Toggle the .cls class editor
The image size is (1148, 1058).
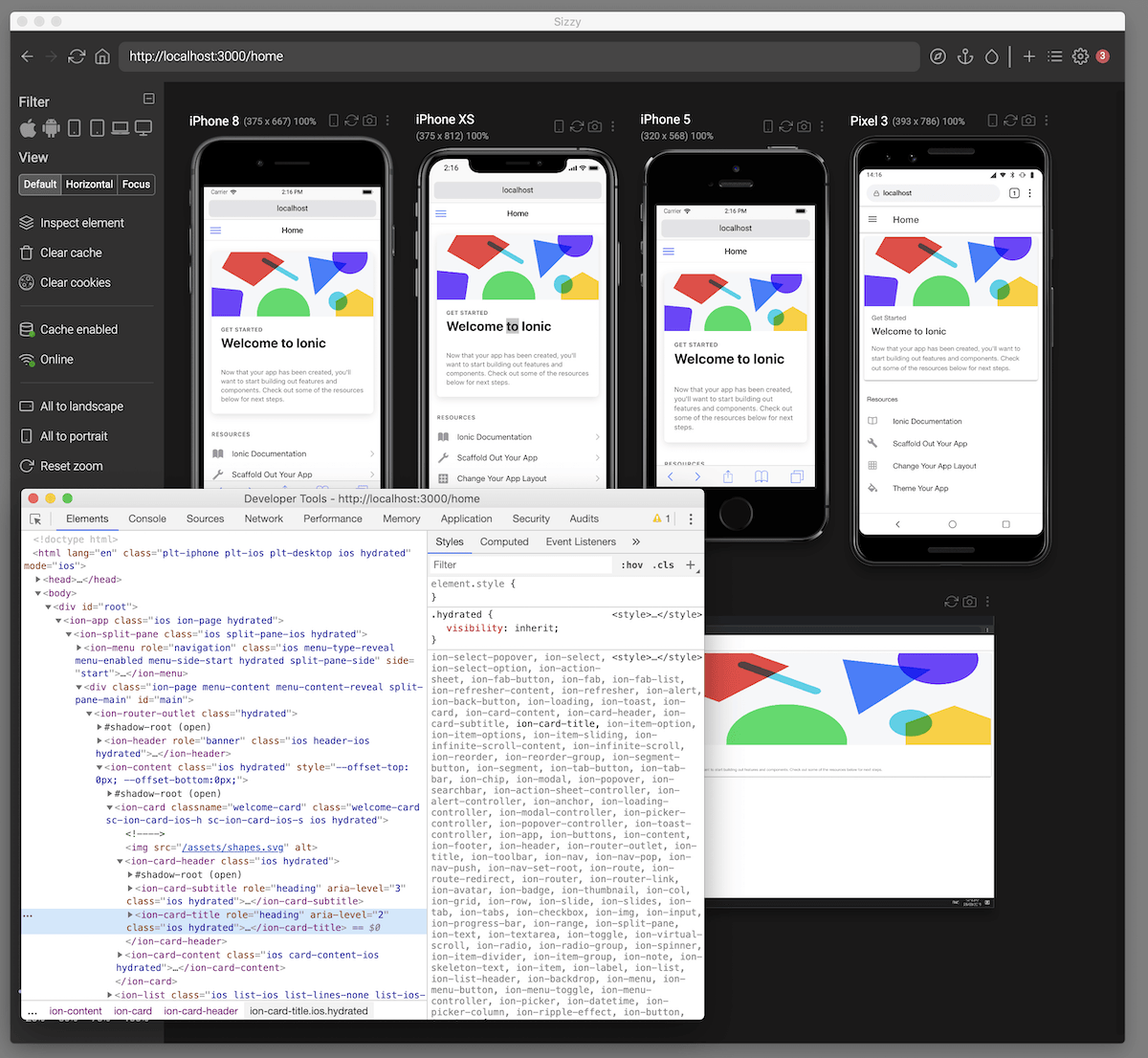[664, 565]
